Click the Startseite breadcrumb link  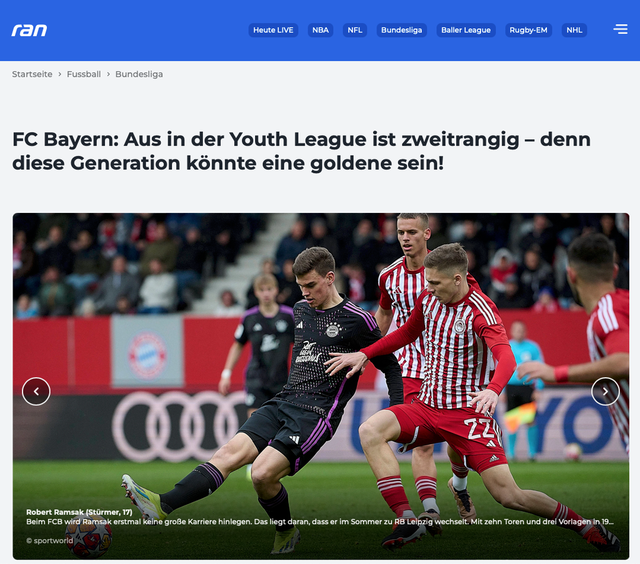tap(32, 74)
